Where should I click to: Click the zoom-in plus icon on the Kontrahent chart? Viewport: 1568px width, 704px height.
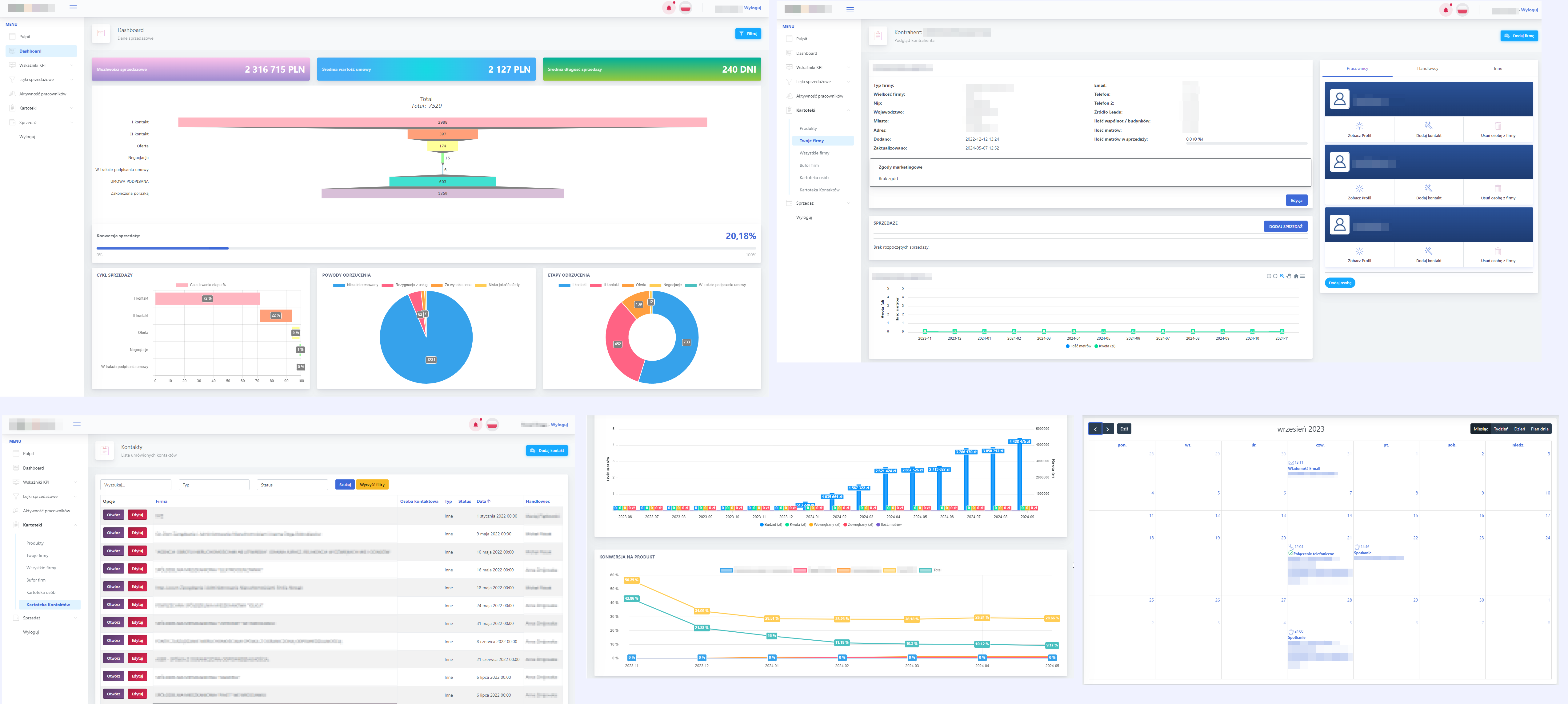point(1269,276)
